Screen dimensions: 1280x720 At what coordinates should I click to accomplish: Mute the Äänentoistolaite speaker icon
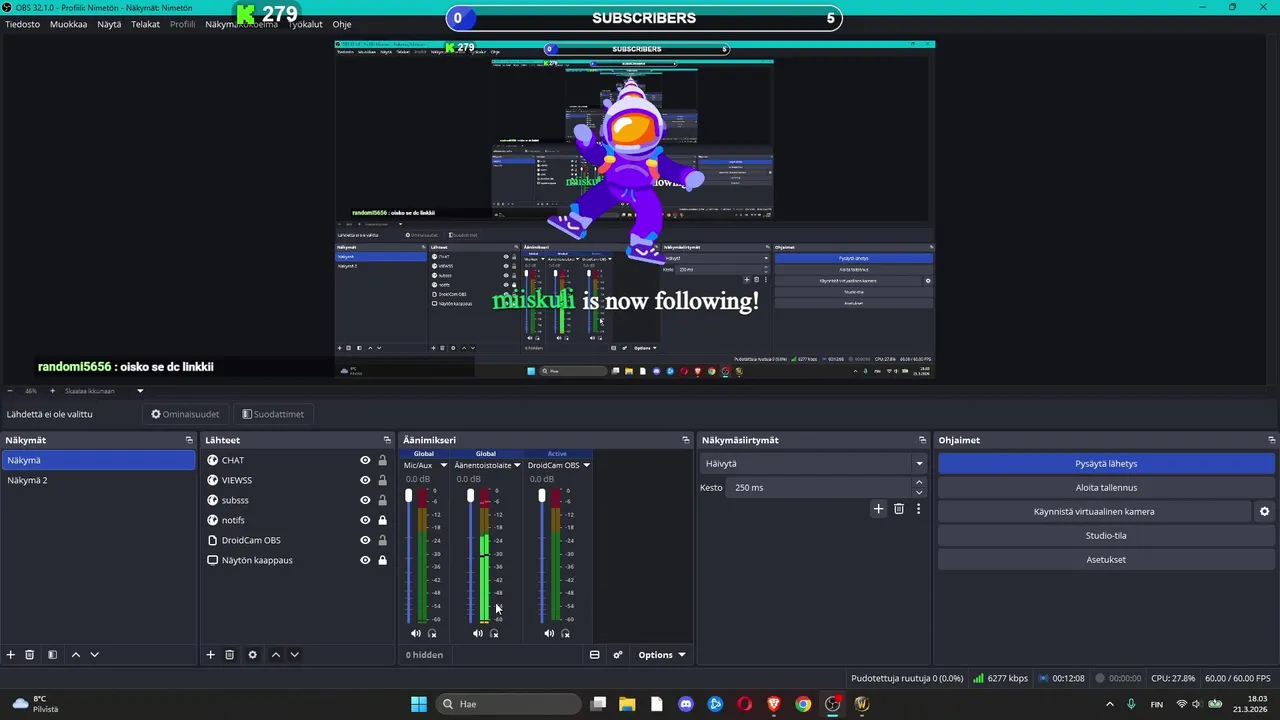478,633
